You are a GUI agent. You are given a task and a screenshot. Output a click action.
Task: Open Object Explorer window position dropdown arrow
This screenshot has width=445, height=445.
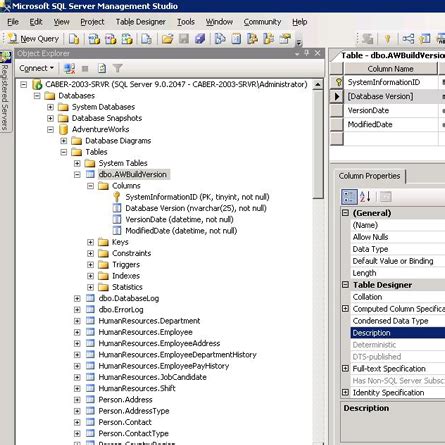(x=297, y=53)
